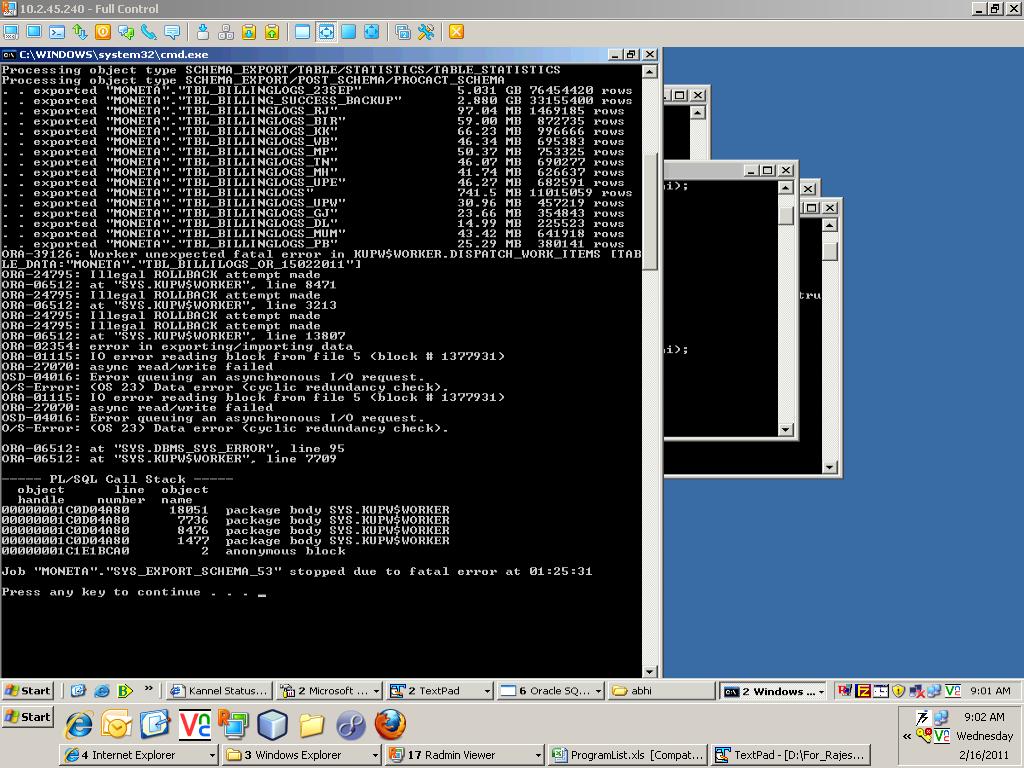Expand the remote quick launch overflow chevron
The height and width of the screenshot is (768, 1024).
(x=149, y=689)
